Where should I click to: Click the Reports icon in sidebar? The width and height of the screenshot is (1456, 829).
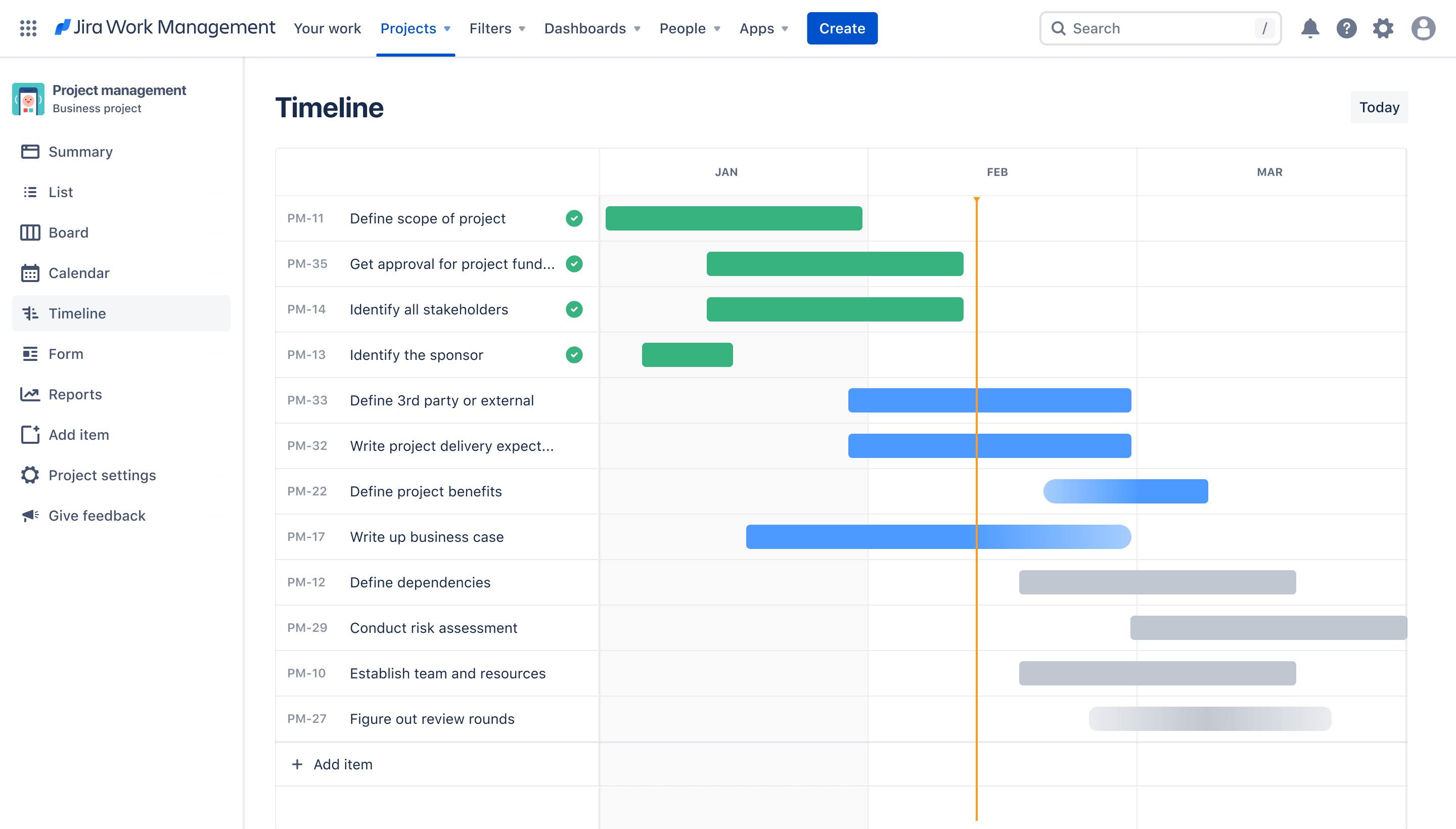(30, 394)
